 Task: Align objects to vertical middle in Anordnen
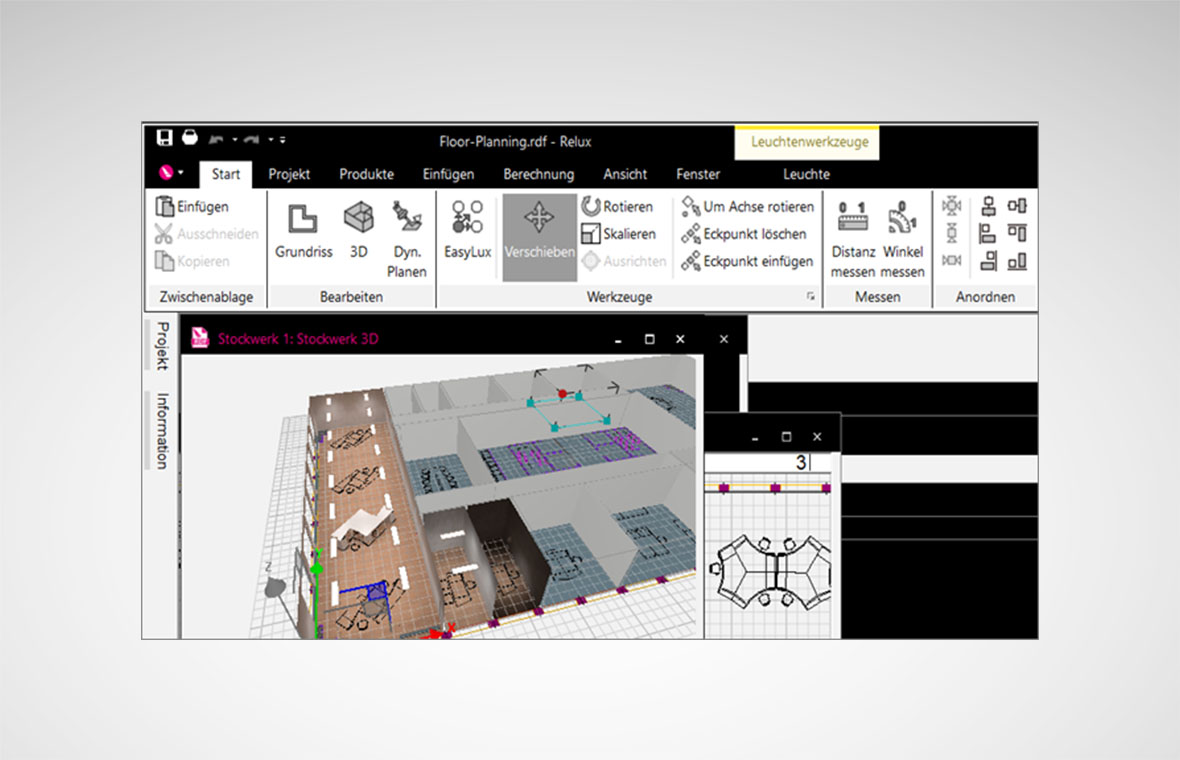(1017, 205)
